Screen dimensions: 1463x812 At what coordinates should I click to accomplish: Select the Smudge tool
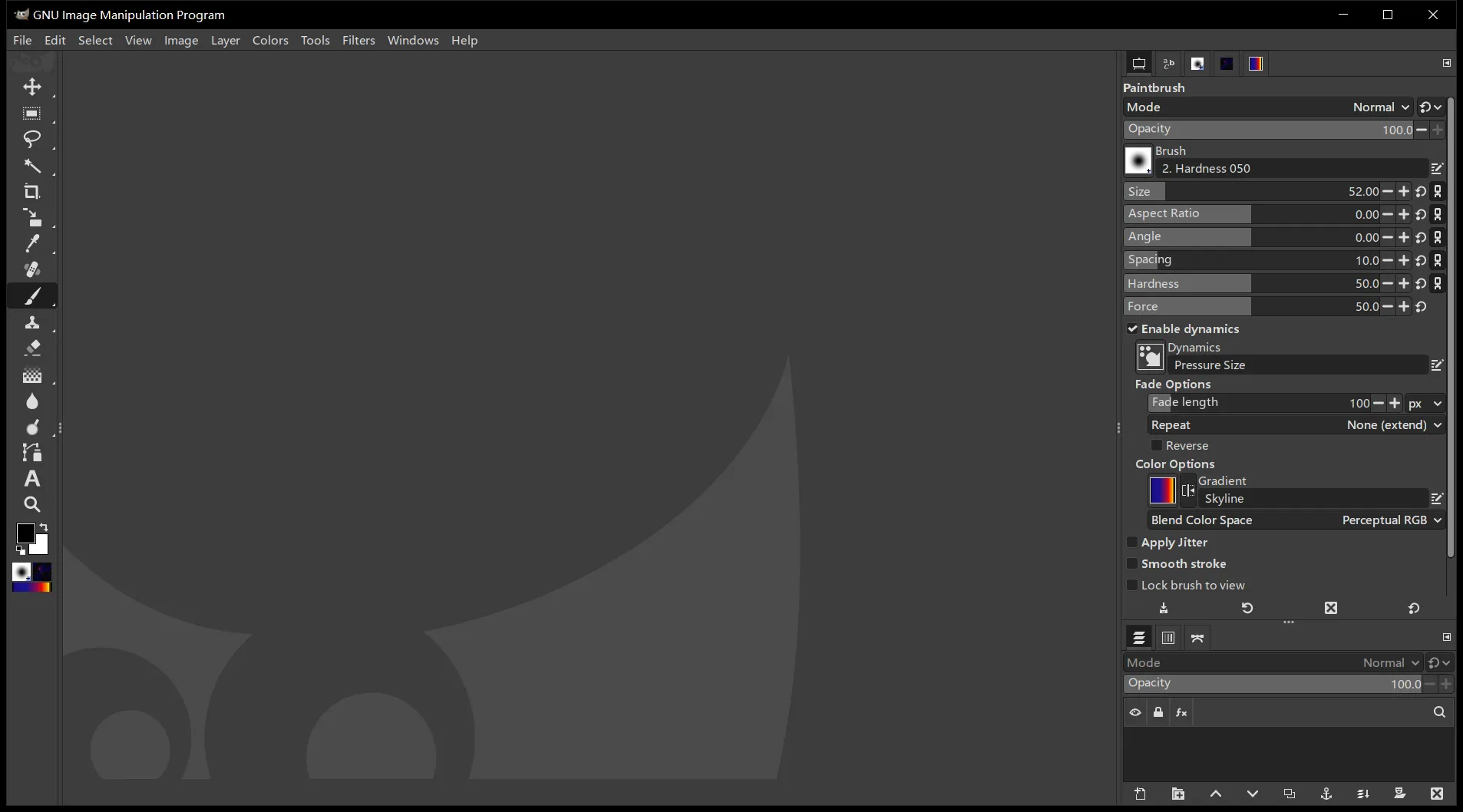pyautogui.click(x=32, y=427)
